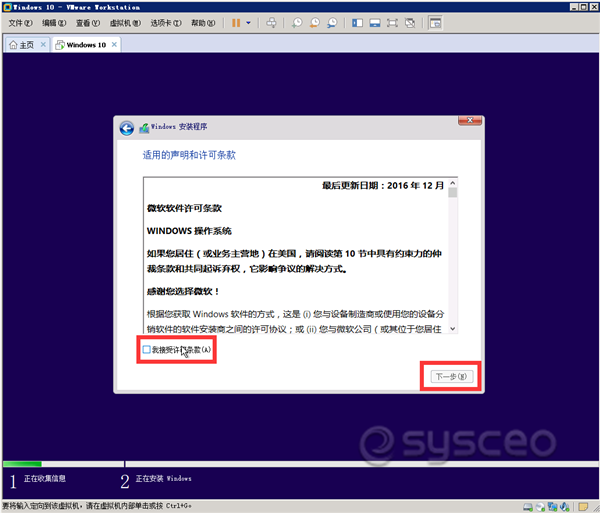
Task: Click the license text scroll down arrow
Action: 453,329
